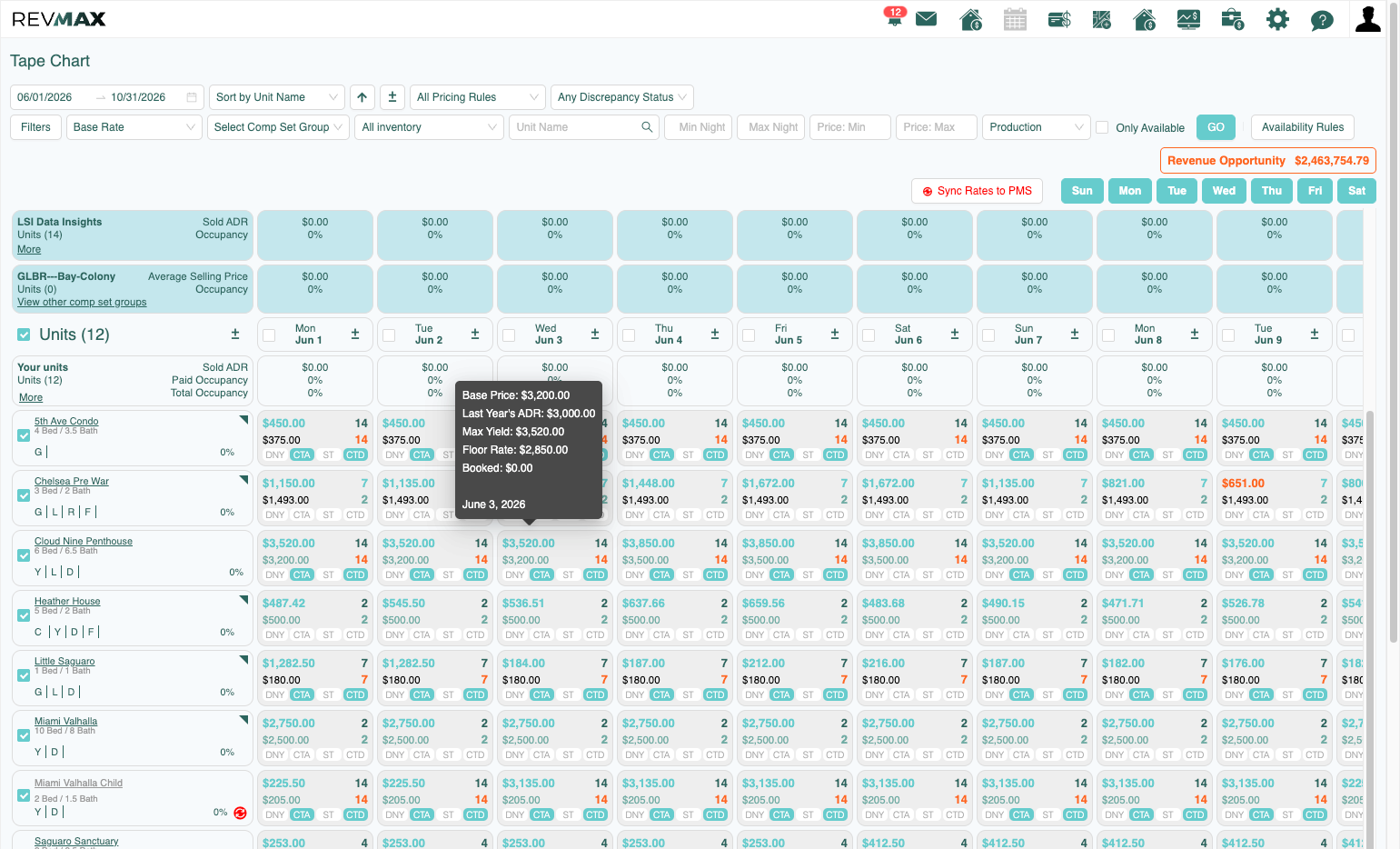1400x849 pixels.
Task: Open the credit card dollar icon
Action: (1059, 19)
